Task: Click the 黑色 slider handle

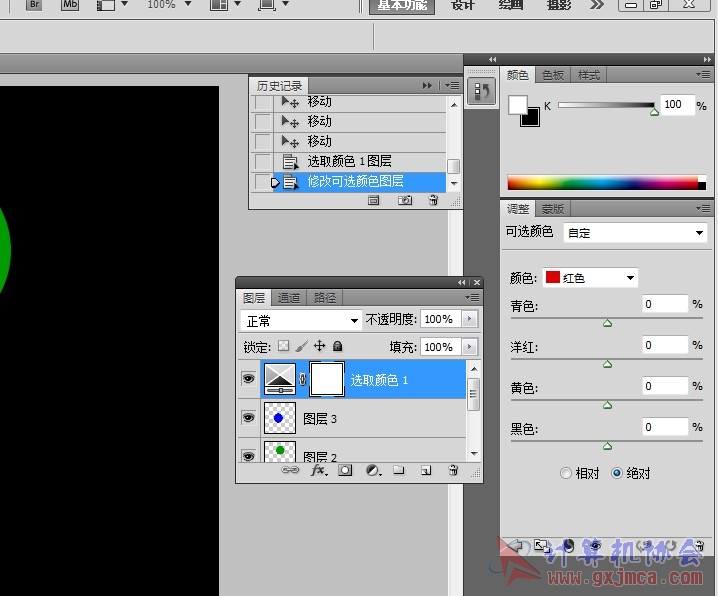Action: point(608,446)
